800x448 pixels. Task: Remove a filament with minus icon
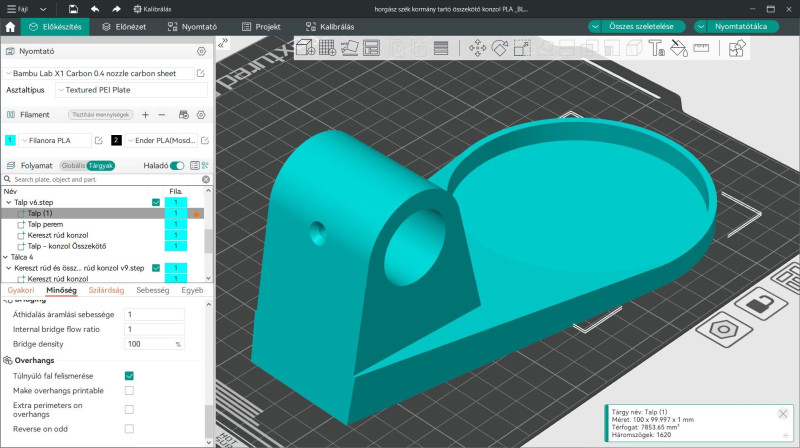[162, 115]
